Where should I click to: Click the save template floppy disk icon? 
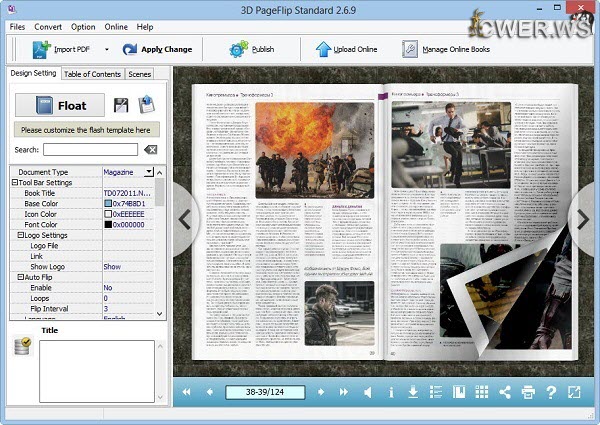pos(121,104)
